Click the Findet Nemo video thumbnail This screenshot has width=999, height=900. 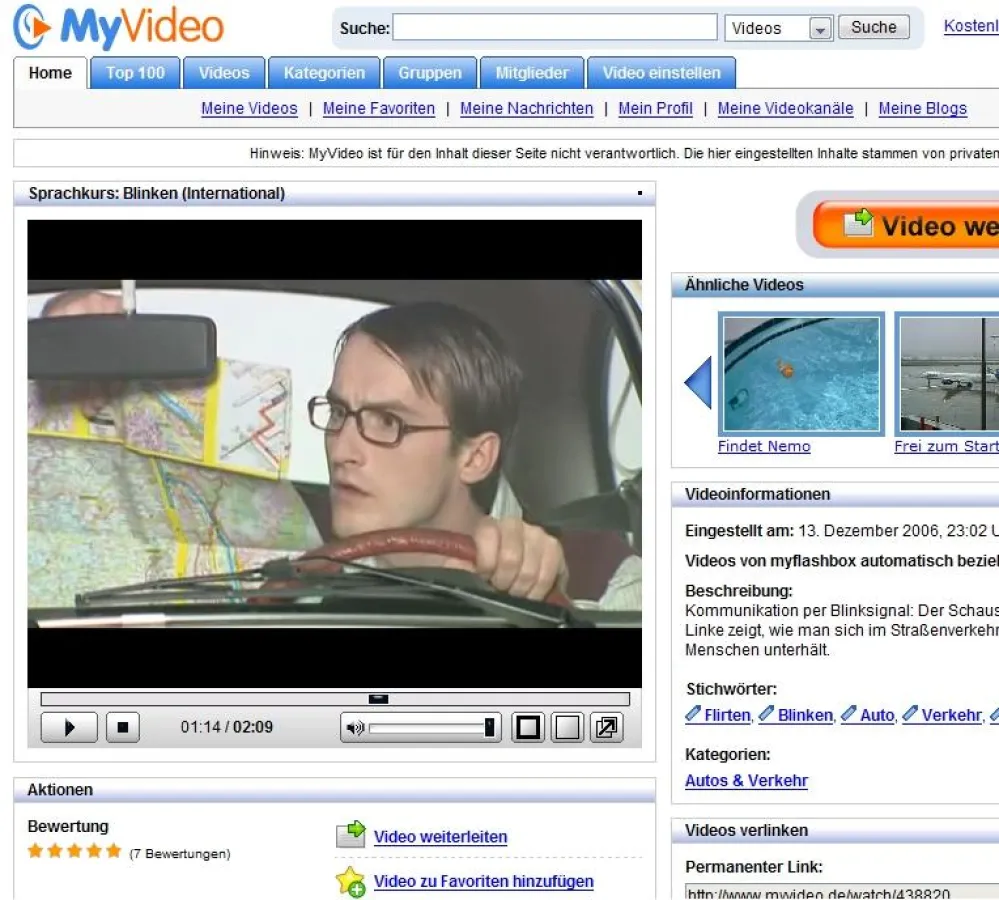point(801,374)
